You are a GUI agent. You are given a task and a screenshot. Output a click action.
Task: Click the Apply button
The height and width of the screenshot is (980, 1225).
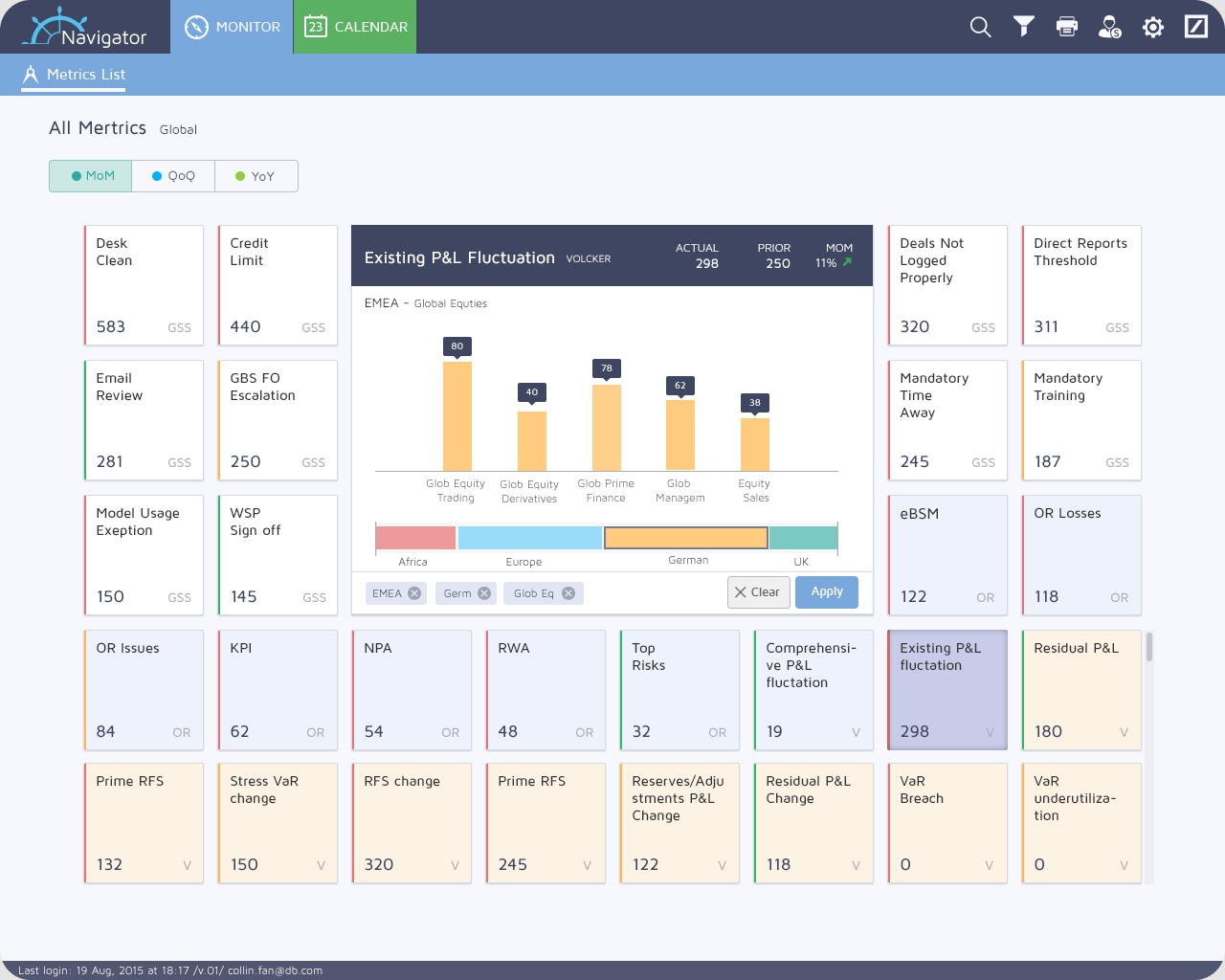(827, 591)
